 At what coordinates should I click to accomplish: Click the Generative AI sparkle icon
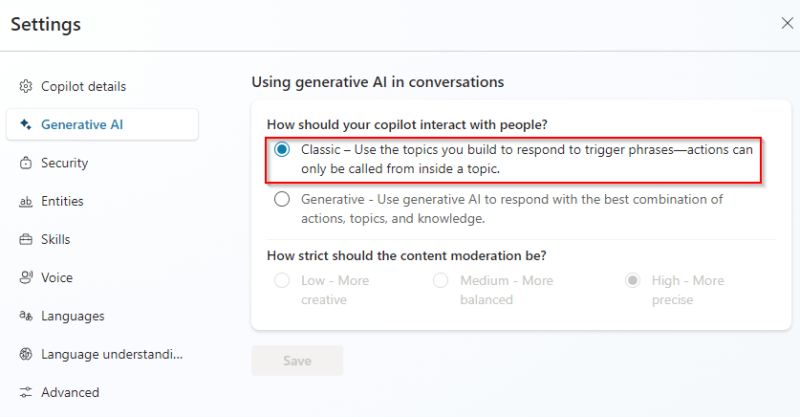[26, 125]
